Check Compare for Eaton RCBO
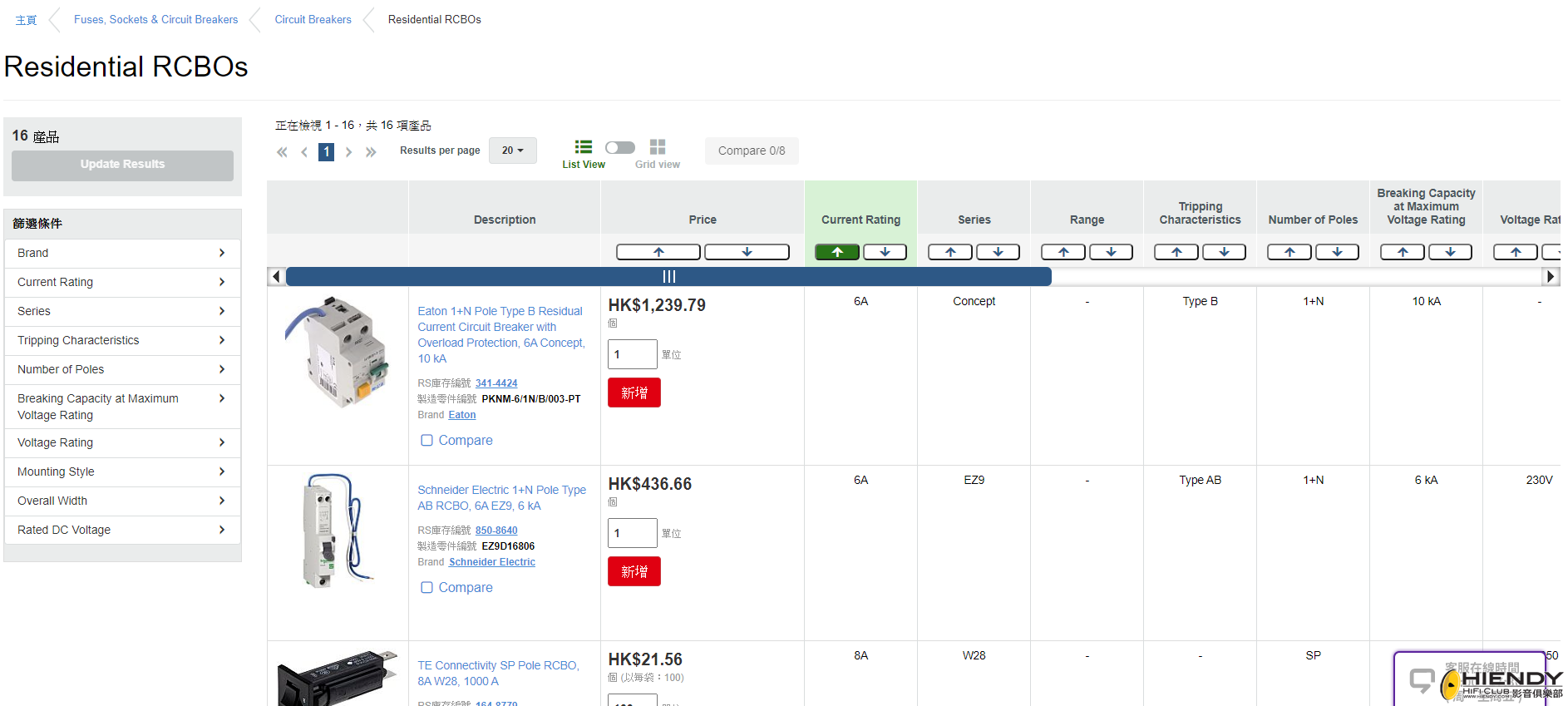The image size is (1568, 706). pyautogui.click(x=427, y=441)
